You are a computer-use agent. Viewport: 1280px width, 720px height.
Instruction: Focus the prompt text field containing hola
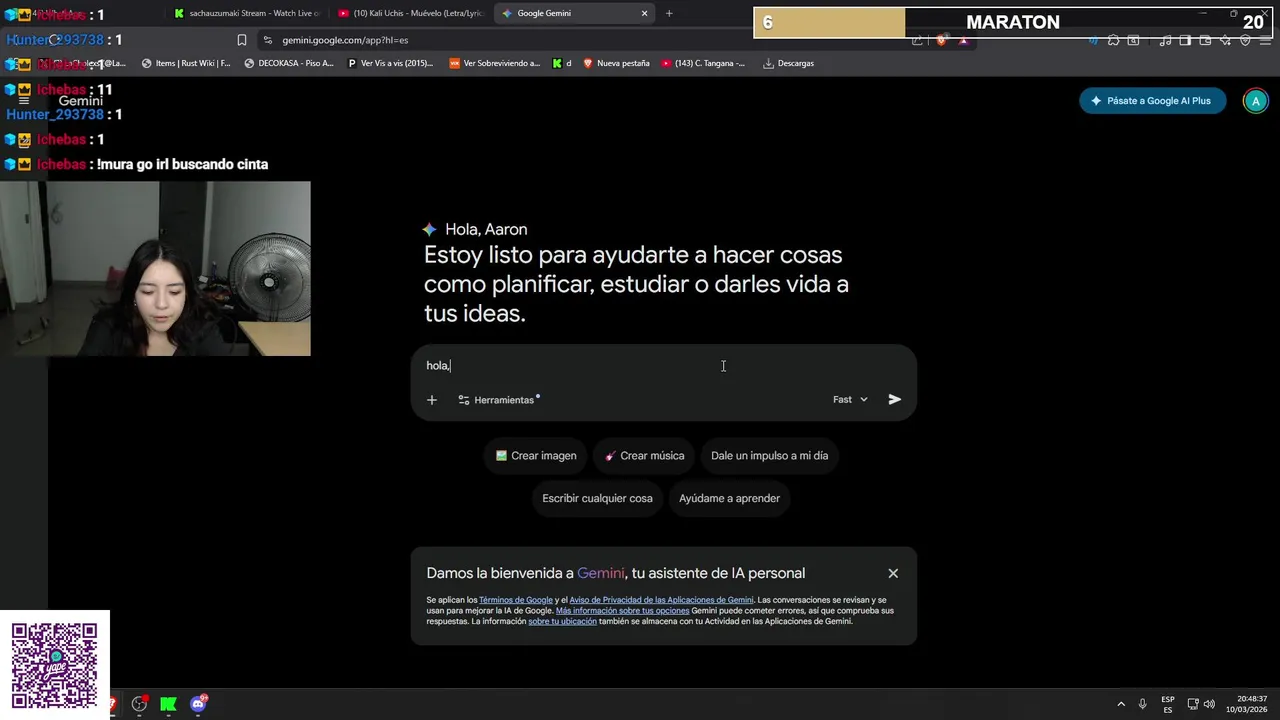663,366
